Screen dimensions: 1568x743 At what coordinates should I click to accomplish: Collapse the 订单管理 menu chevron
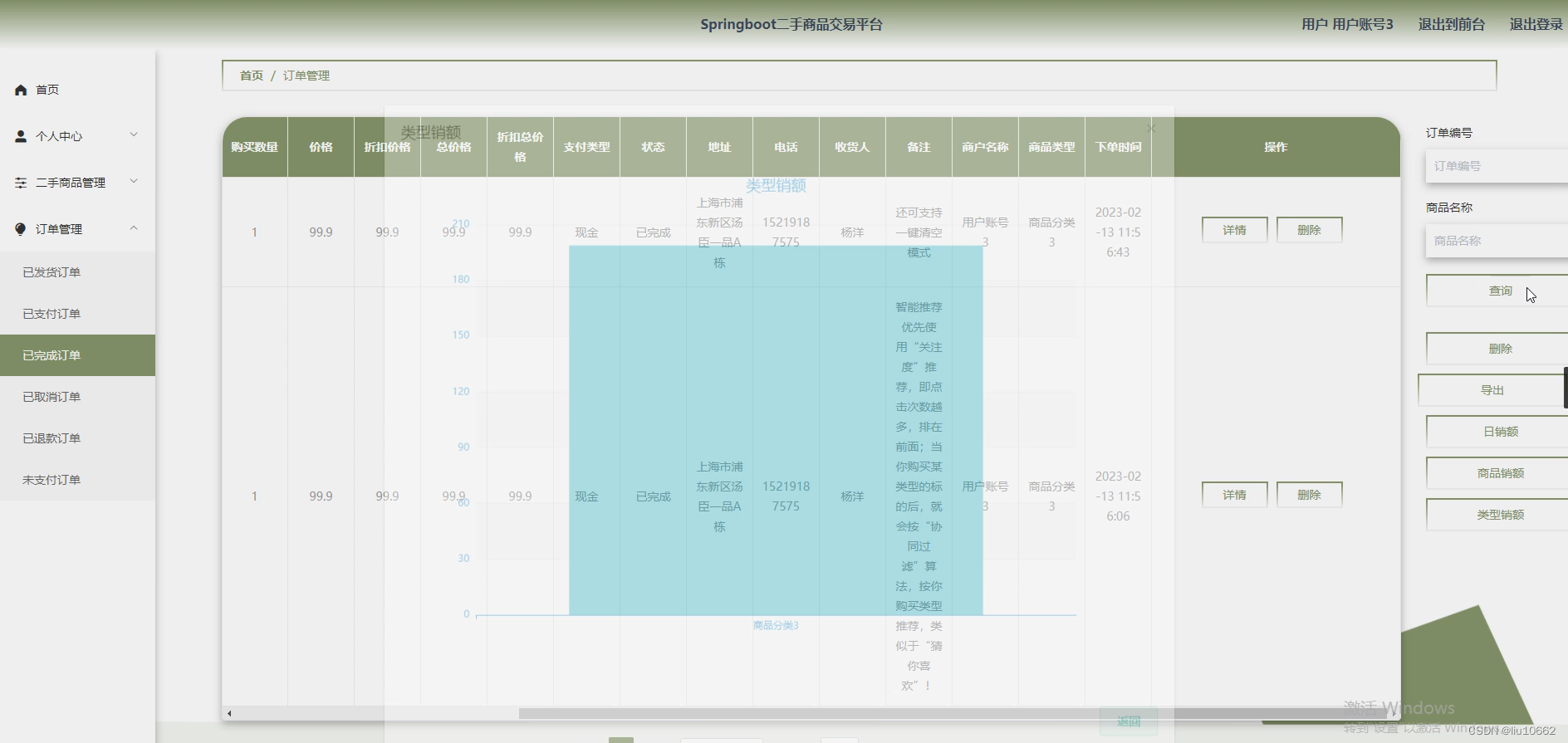134,228
